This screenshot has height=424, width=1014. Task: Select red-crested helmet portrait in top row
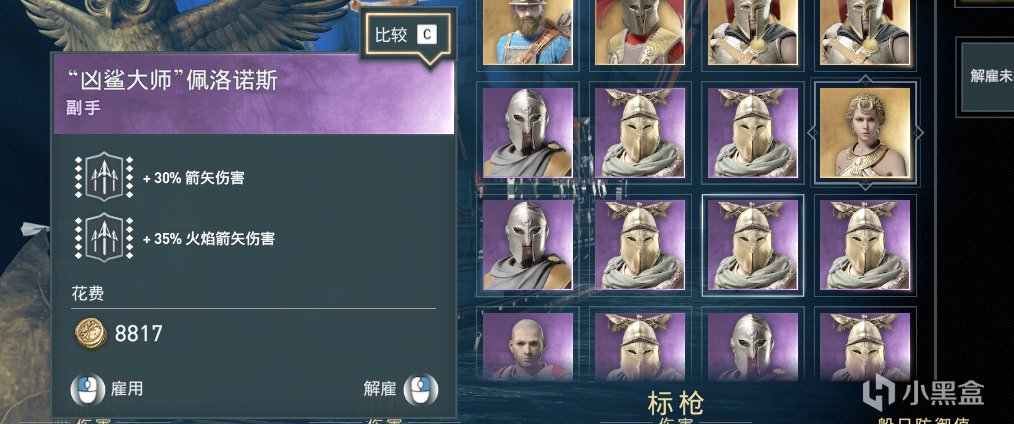coord(640,31)
